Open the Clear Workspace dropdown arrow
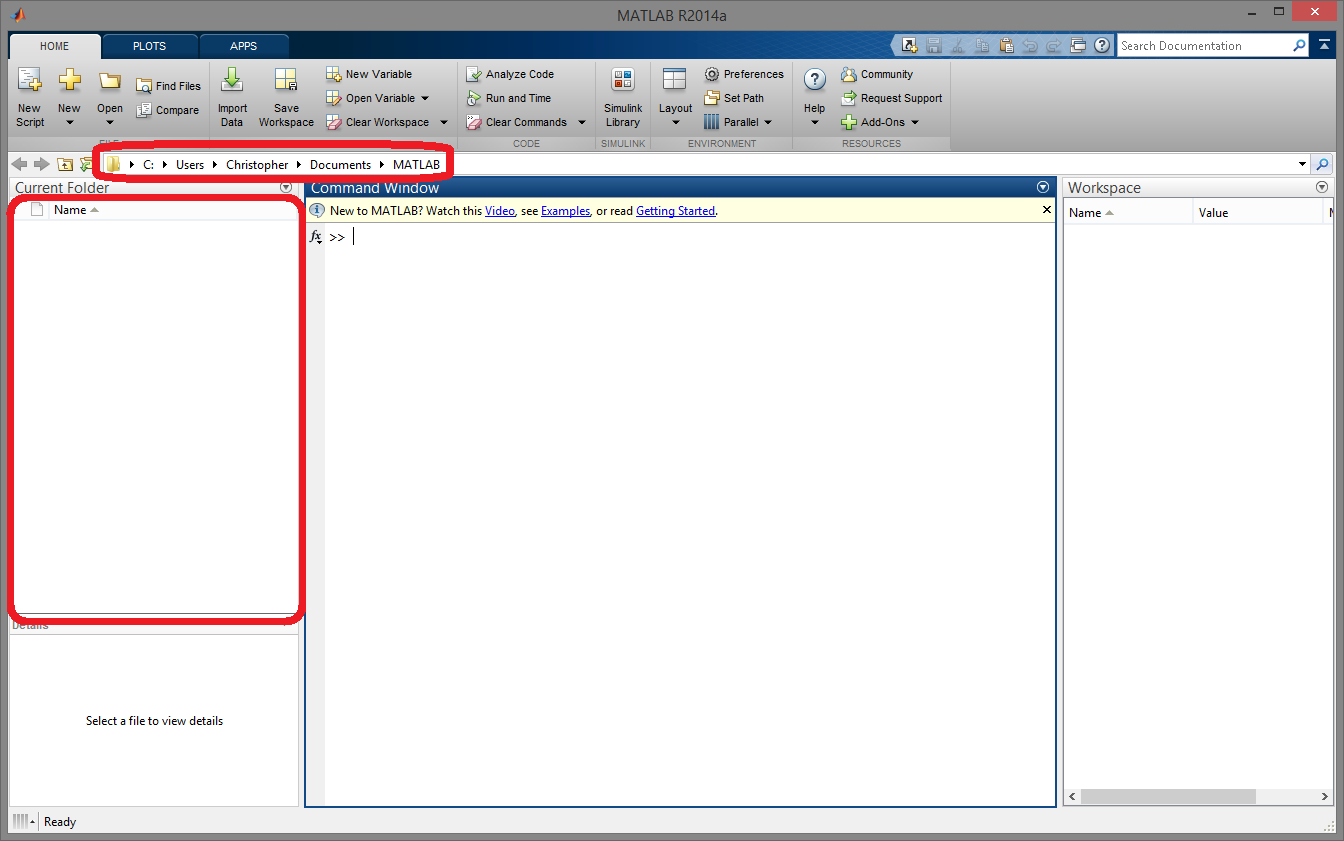 [x=444, y=121]
